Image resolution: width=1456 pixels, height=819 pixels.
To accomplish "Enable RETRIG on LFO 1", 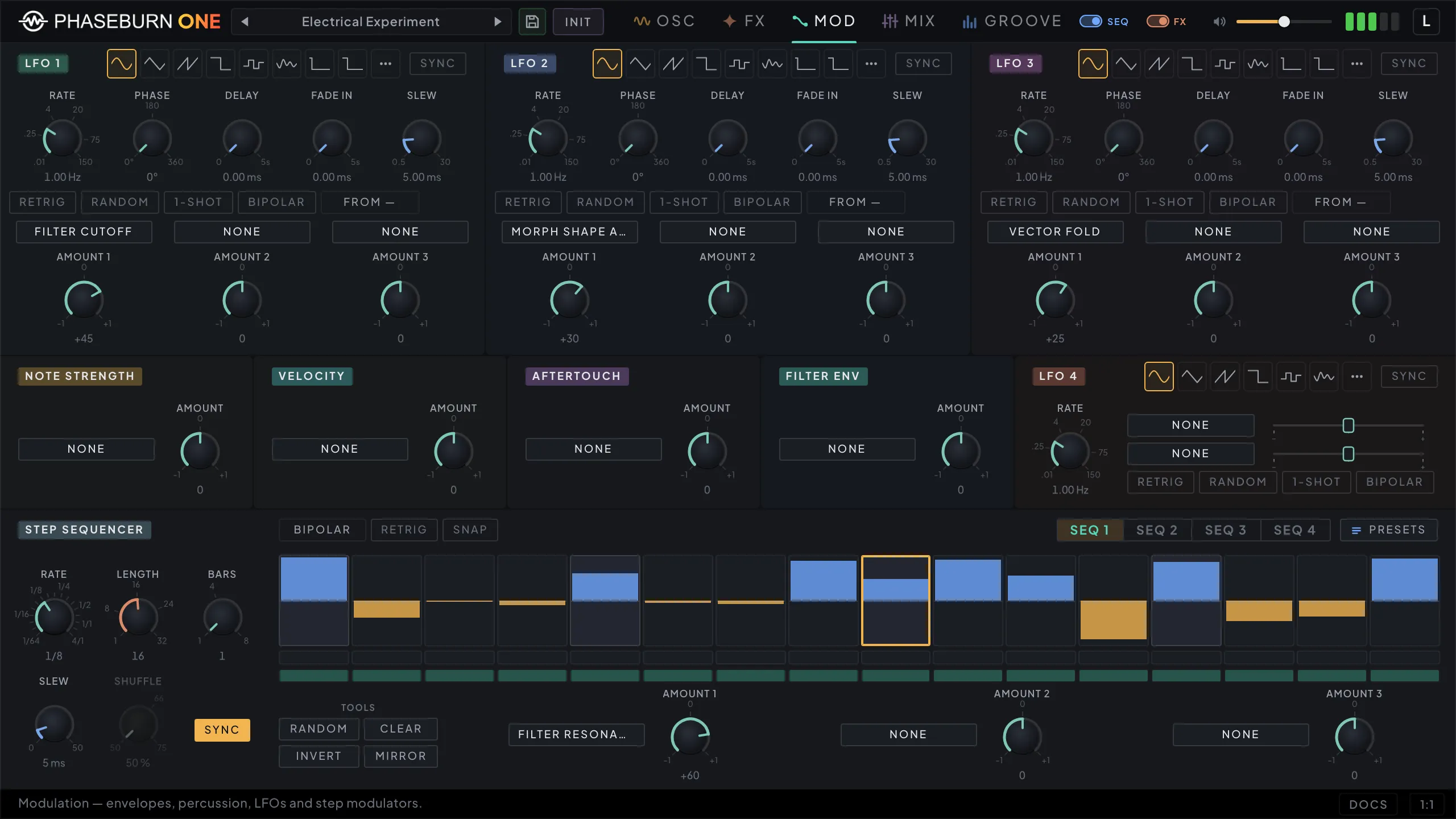I will tap(42, 202).
